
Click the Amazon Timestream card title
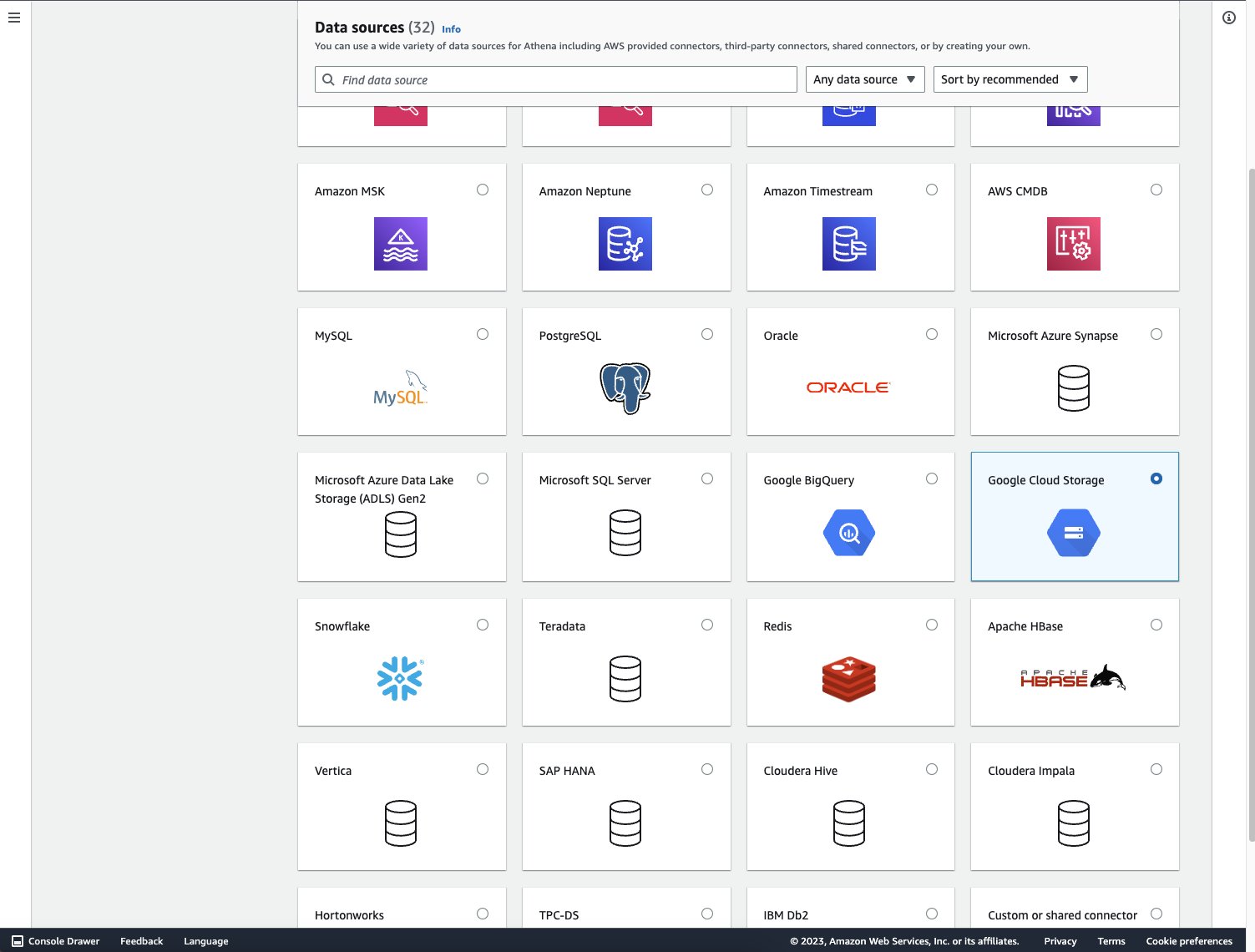[x=817, y=191]
